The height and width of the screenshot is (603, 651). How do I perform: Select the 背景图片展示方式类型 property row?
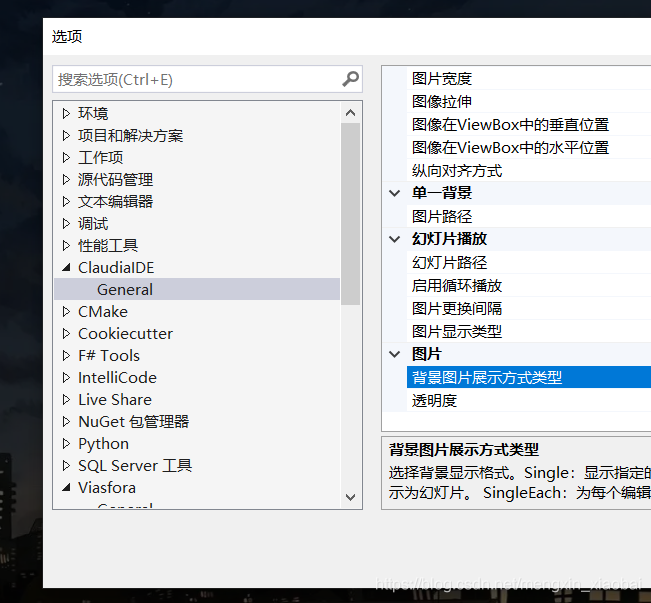pos(529,377)
